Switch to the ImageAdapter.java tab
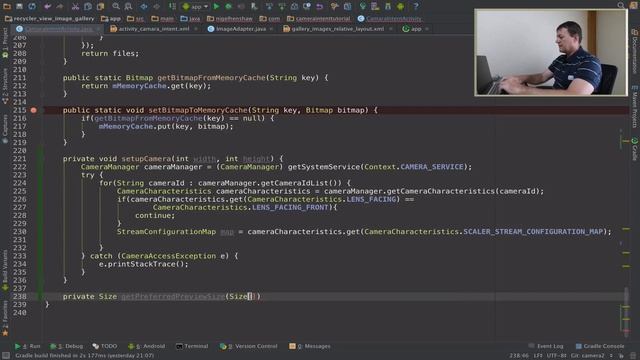 (x=240, y=29)
